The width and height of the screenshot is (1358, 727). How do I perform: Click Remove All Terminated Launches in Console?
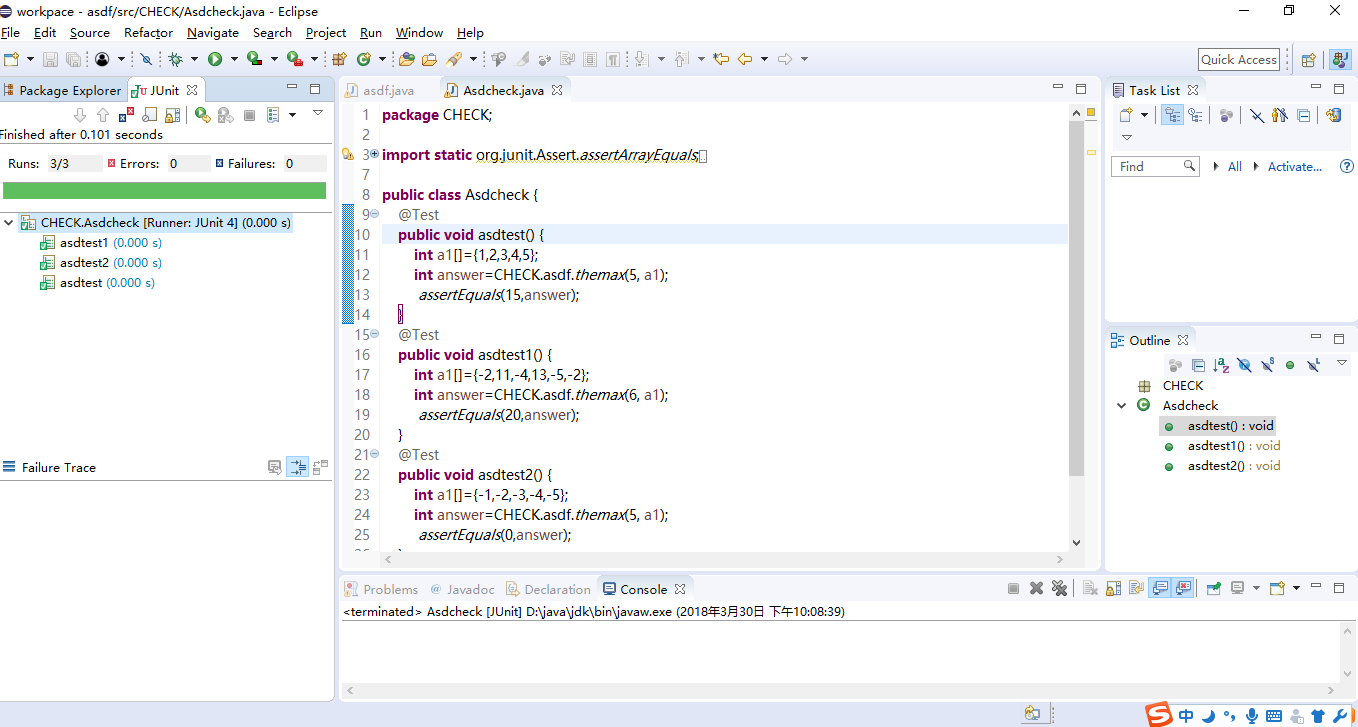coord(1059,589)
